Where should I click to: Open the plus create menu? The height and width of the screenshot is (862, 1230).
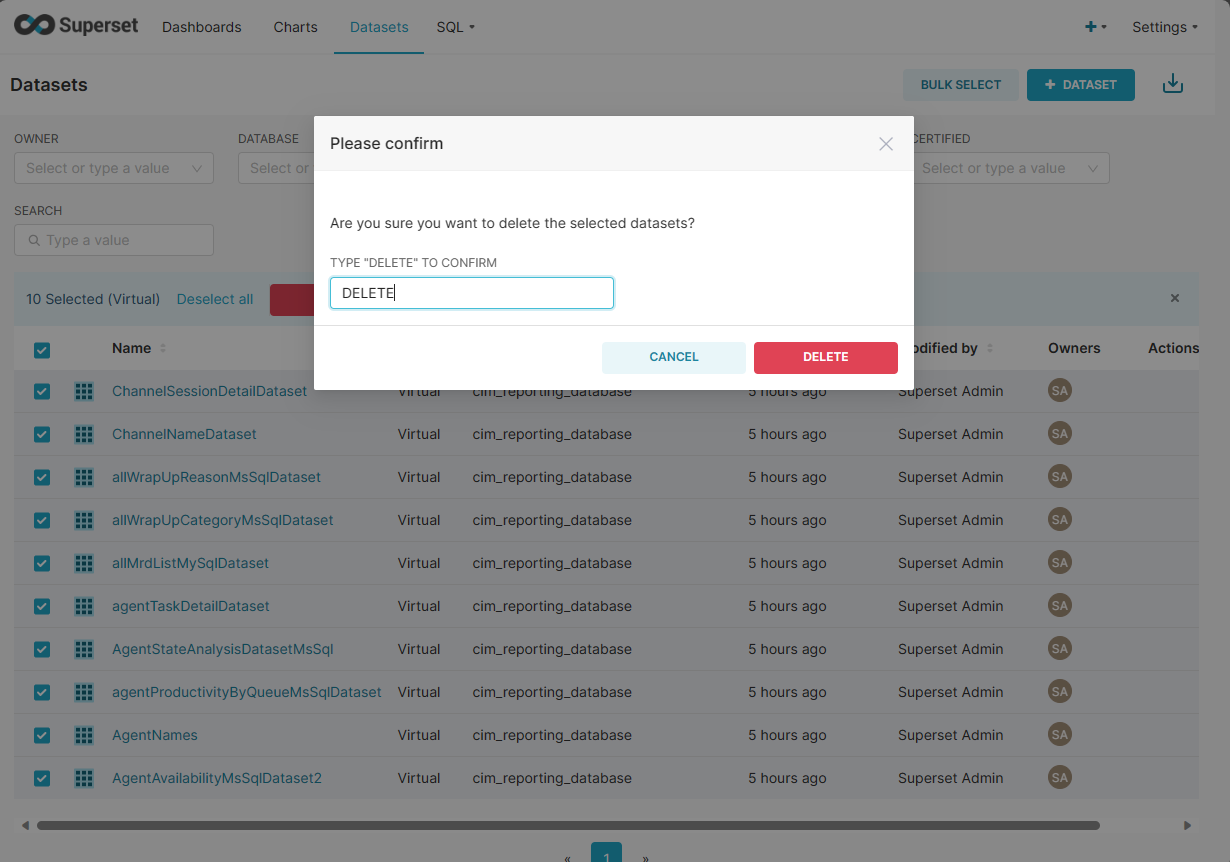[1095, 27]
